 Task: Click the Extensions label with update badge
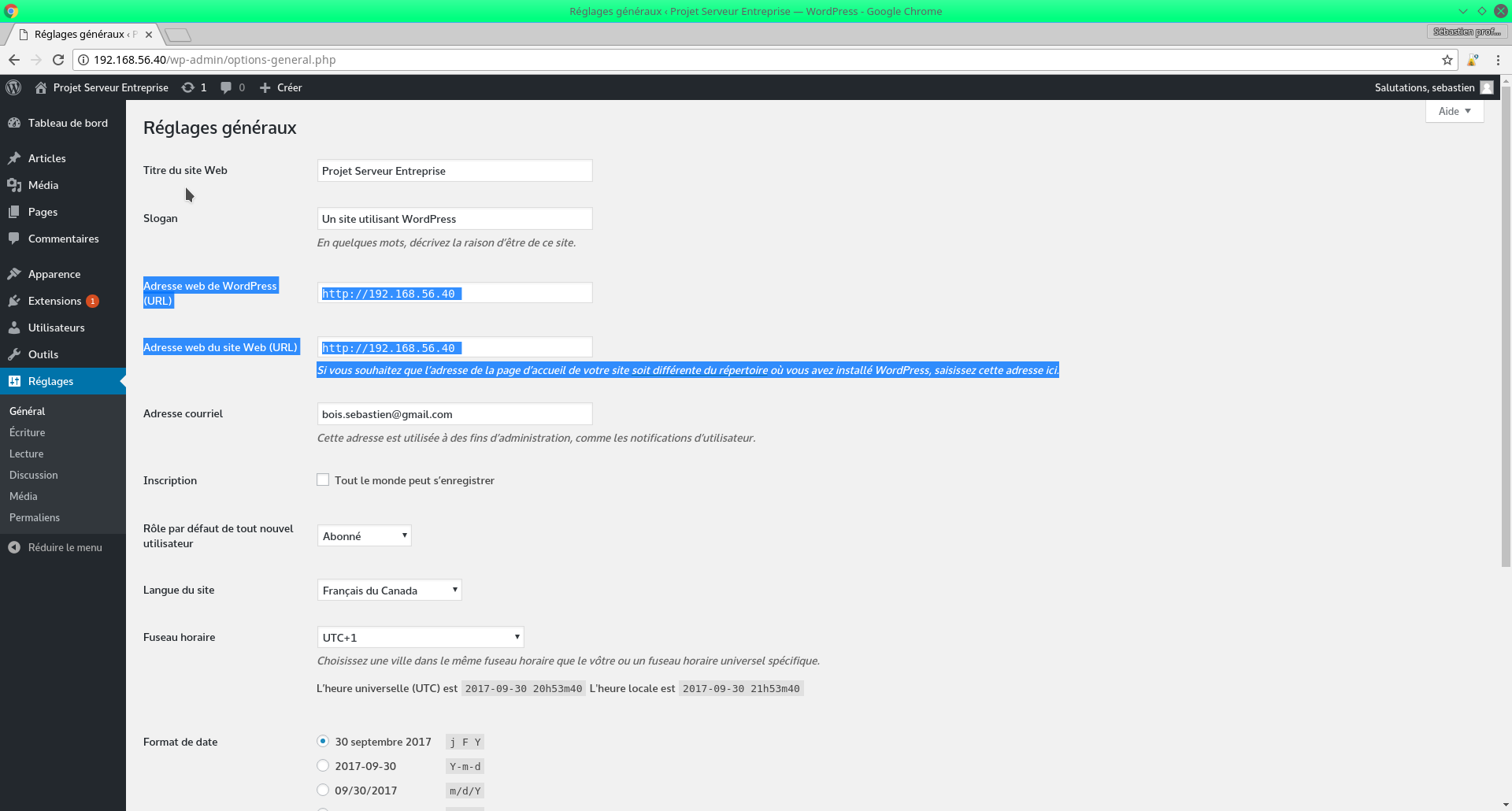55,301
